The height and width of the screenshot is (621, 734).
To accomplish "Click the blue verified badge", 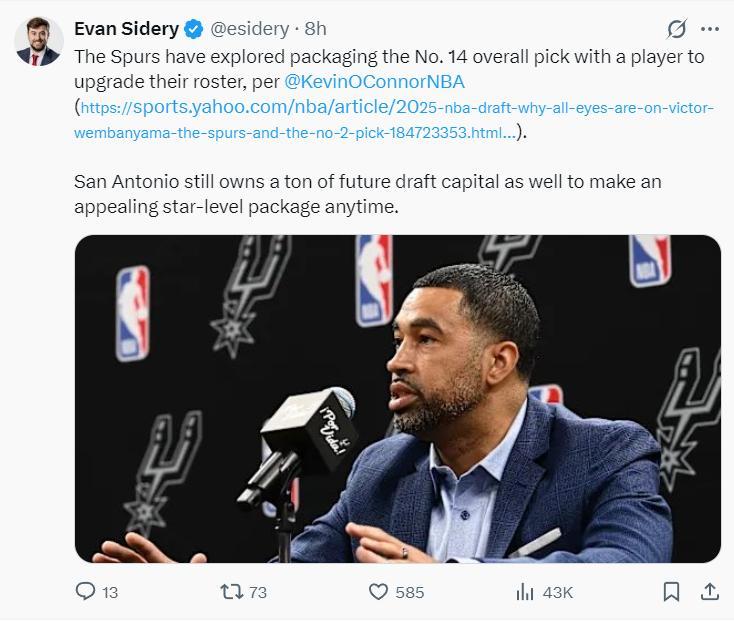I will click(195, 28).
